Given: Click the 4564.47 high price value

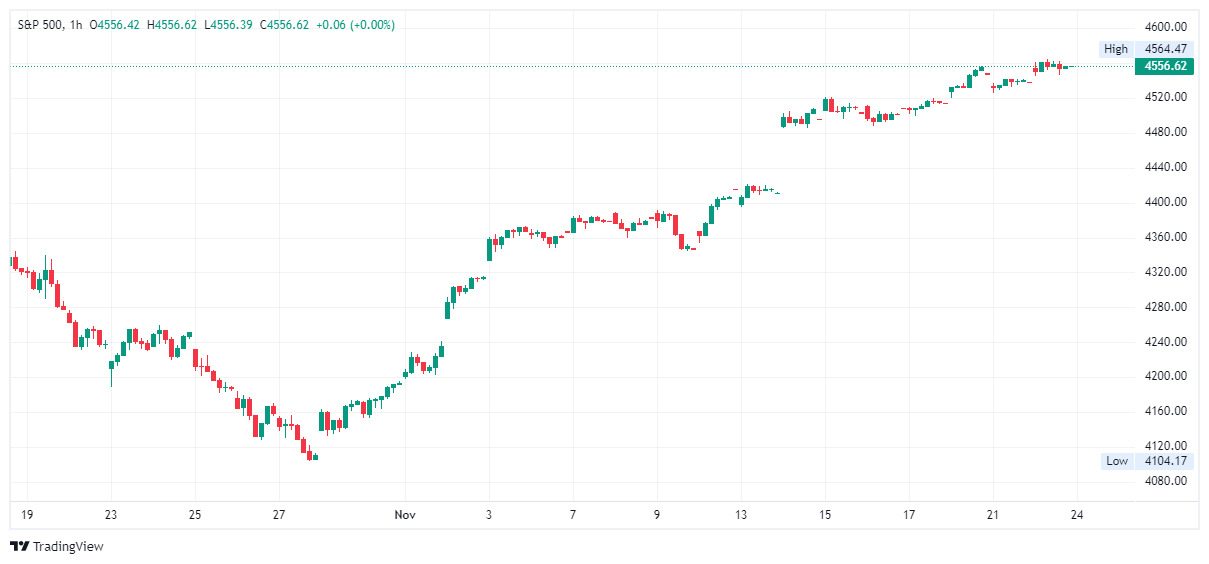Looking at the screenshot, I should point(1165,49).
